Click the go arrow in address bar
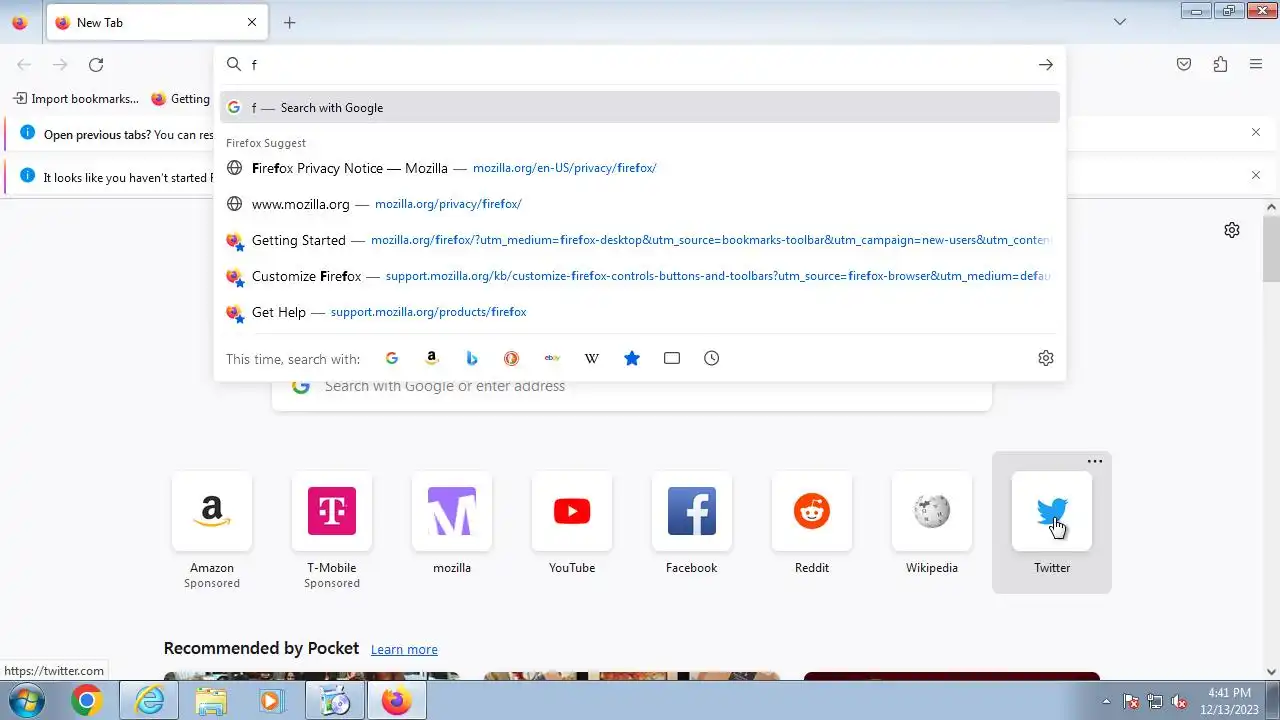1280x720 pixels. (x=1045, y=65)
